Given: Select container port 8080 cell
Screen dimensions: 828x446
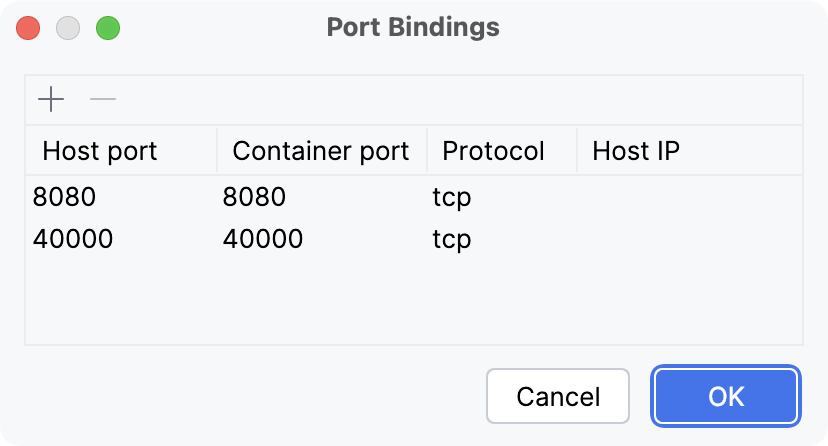Looking at the screenshot, I should point(255,198).
